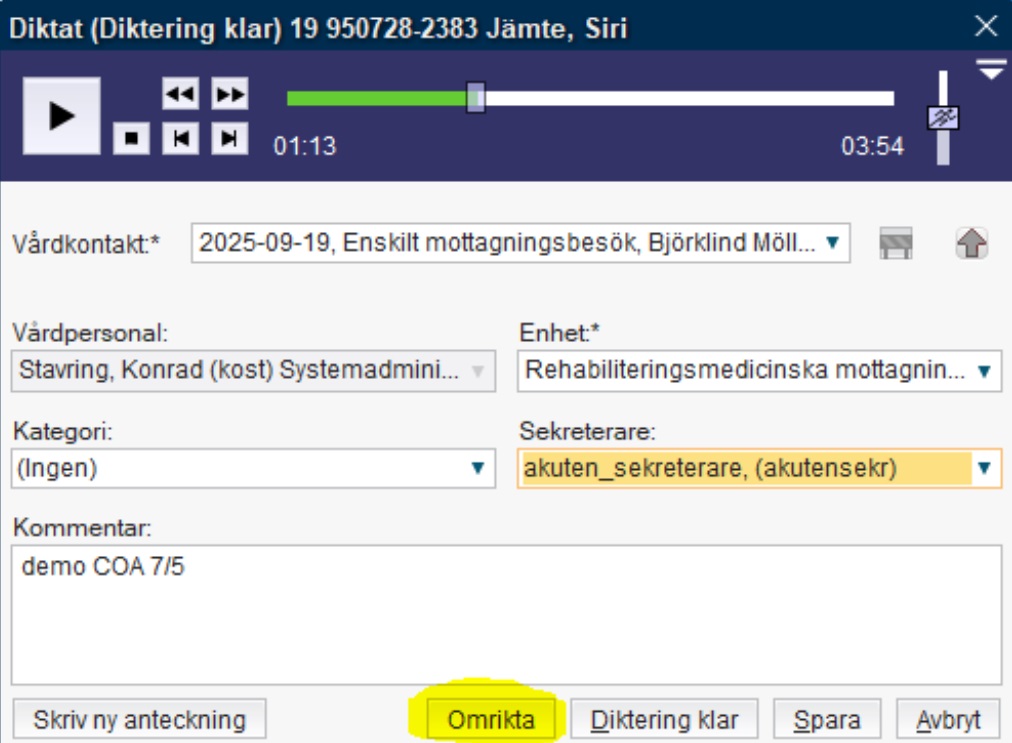This screenshot has height=743, width=1012.
Task: Stop the dictation playback
Action: click(131, 138)
